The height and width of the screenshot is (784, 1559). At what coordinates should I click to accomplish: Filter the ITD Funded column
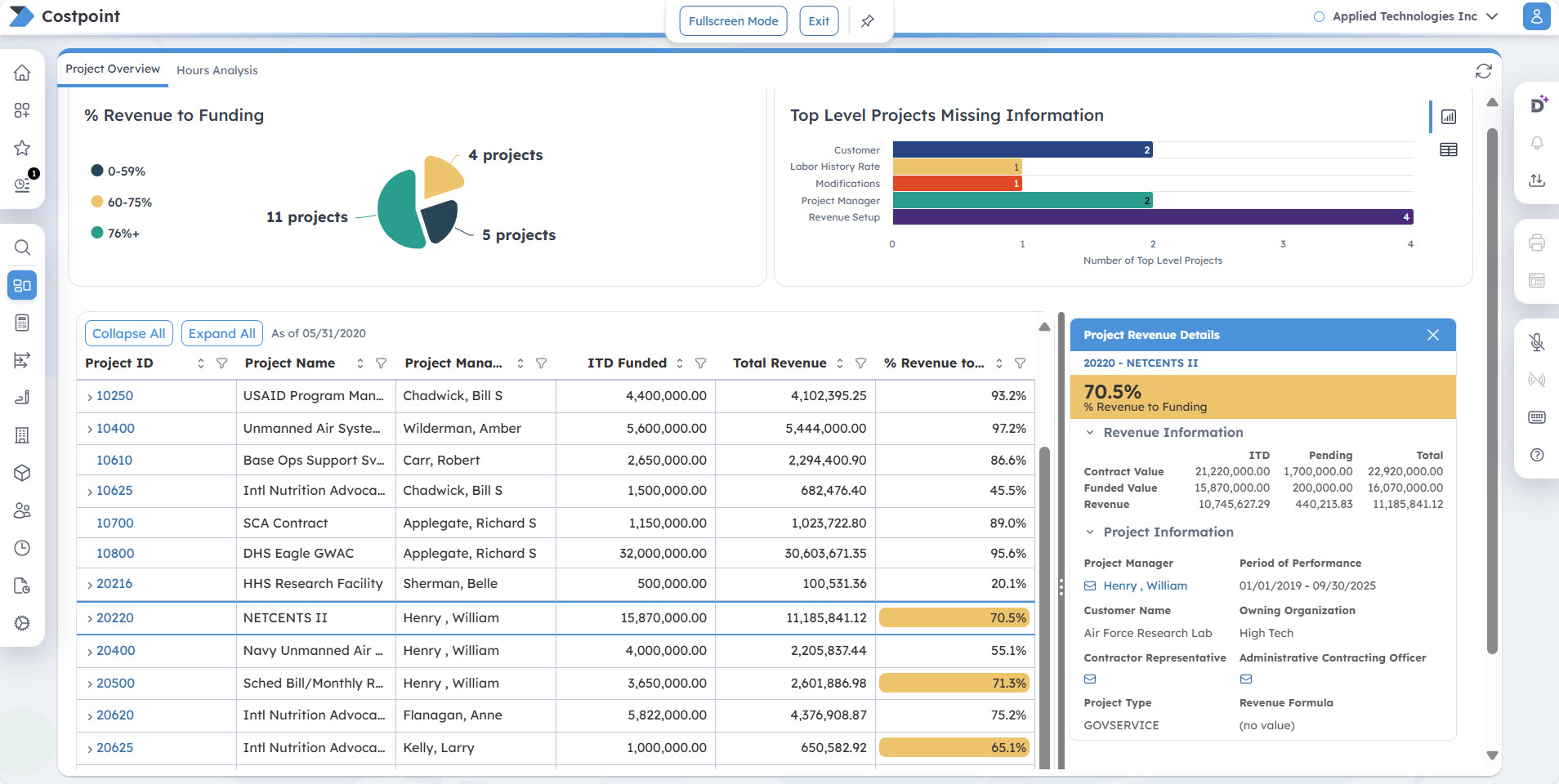[700, 363]
